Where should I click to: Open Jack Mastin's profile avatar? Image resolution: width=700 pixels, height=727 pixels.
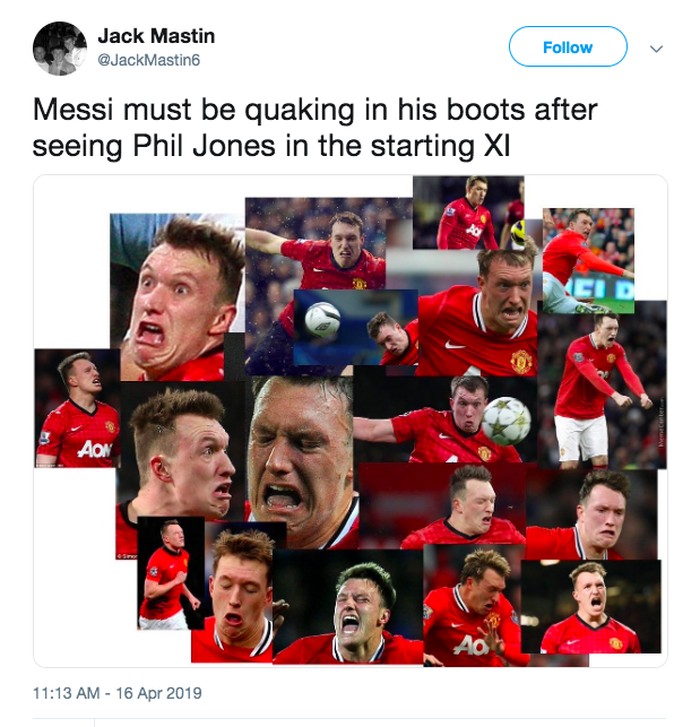[x=60, y=48]
